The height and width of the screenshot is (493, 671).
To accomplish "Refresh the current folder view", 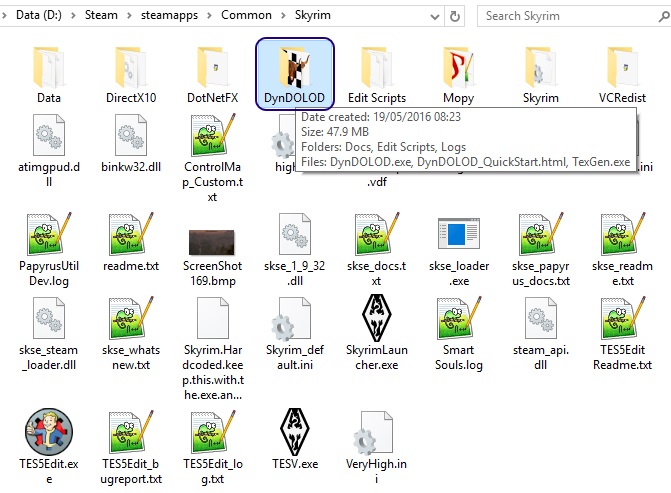I will click(x=454, y=16).
